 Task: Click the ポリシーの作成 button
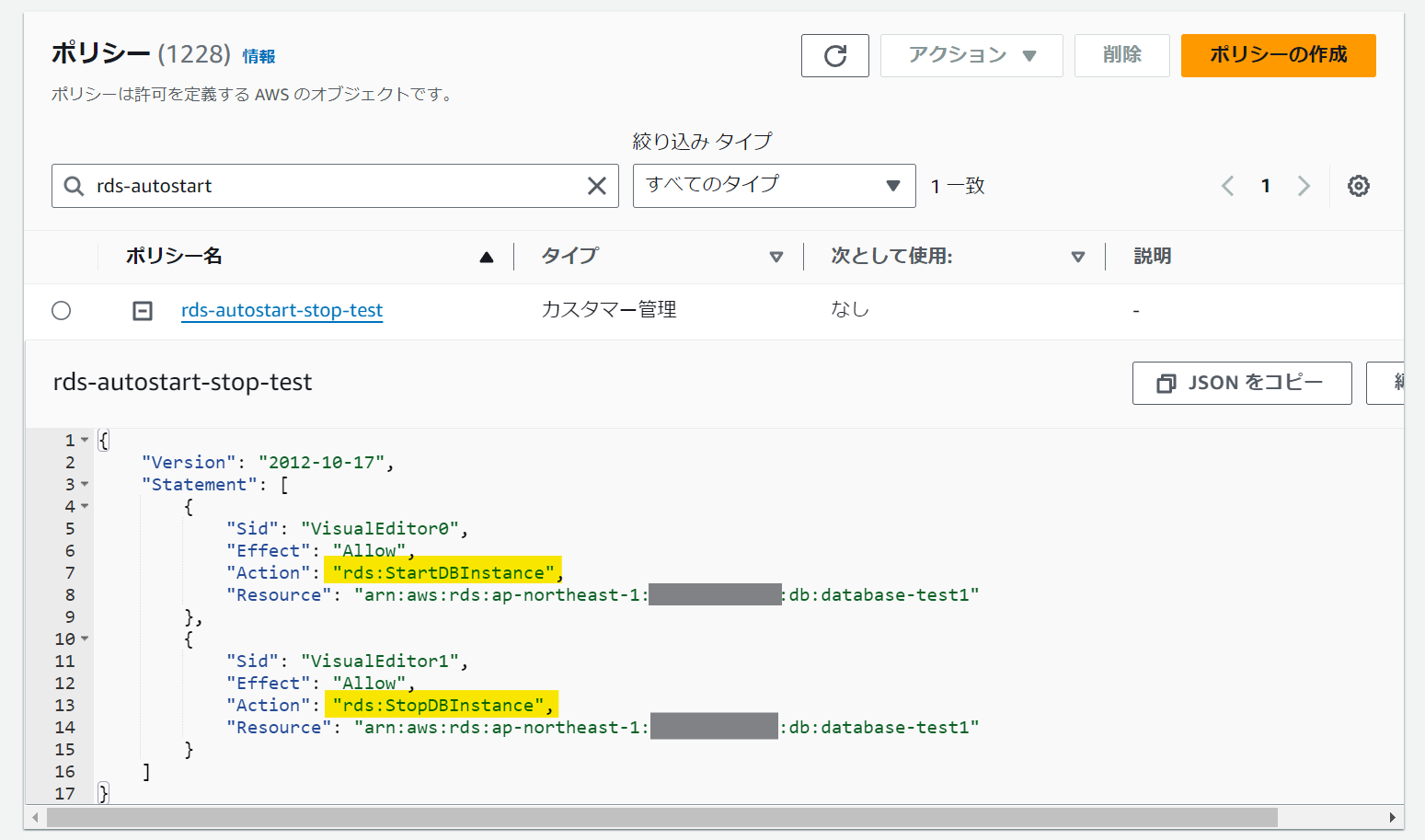tap(1279, 55)
